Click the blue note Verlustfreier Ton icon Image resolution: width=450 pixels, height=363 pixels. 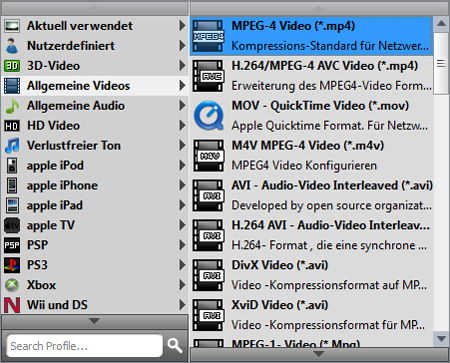click(12, 146)
